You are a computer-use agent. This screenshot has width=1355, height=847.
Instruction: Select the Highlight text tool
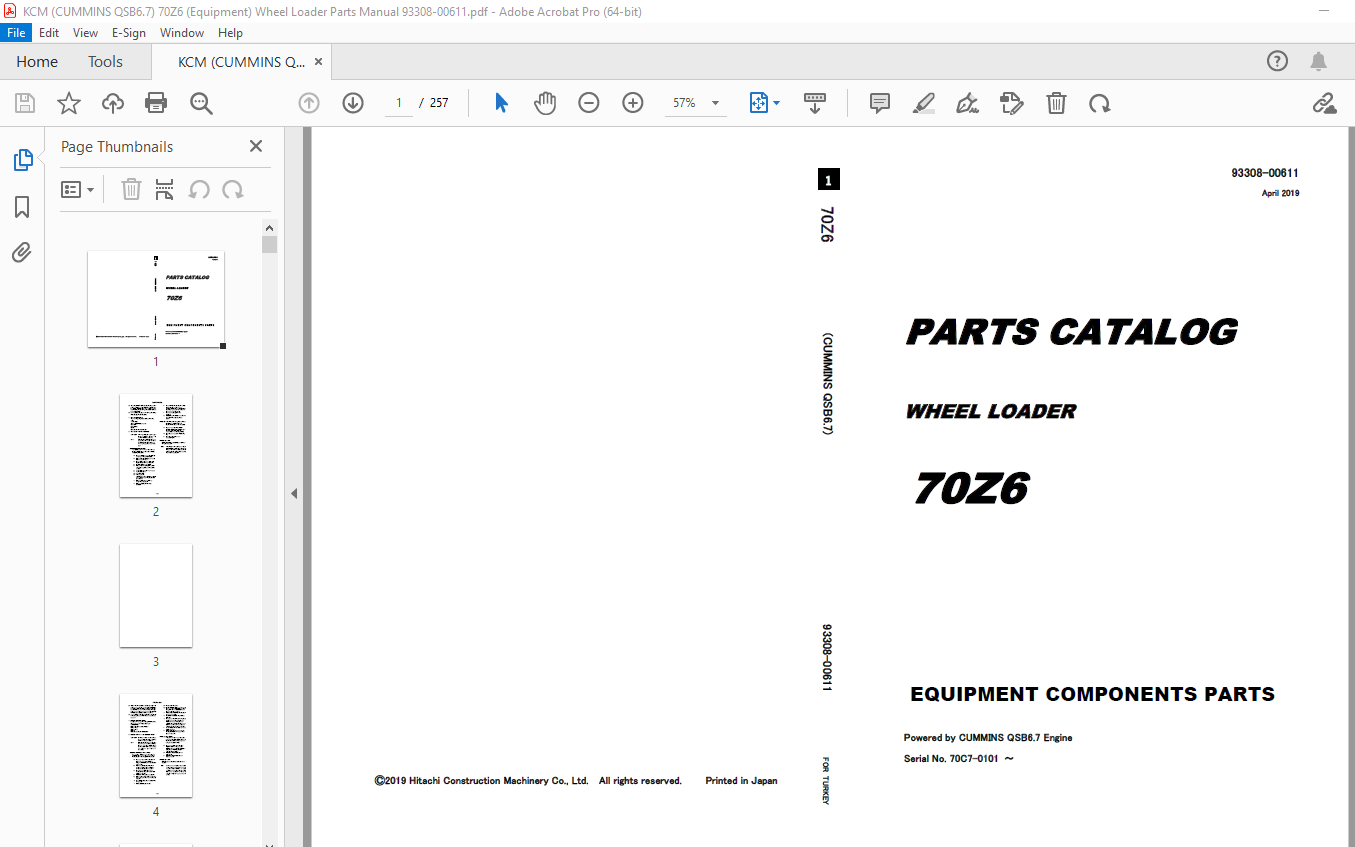924,103
